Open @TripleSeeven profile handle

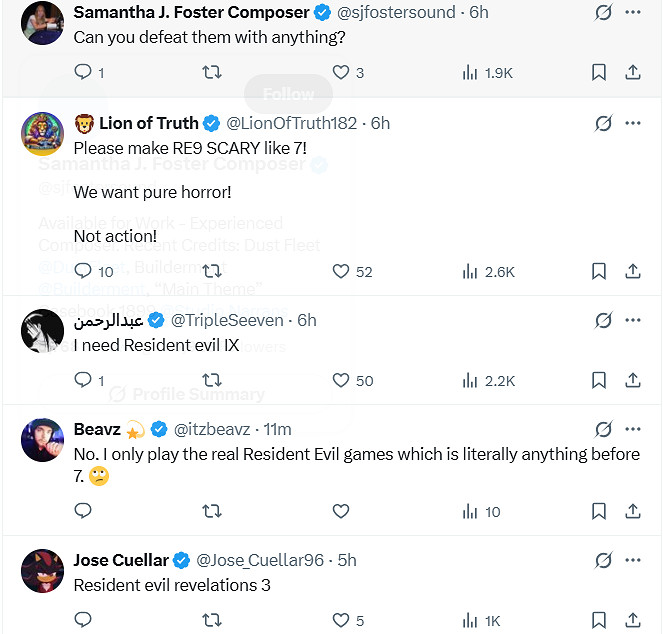[x=230, y=320]
